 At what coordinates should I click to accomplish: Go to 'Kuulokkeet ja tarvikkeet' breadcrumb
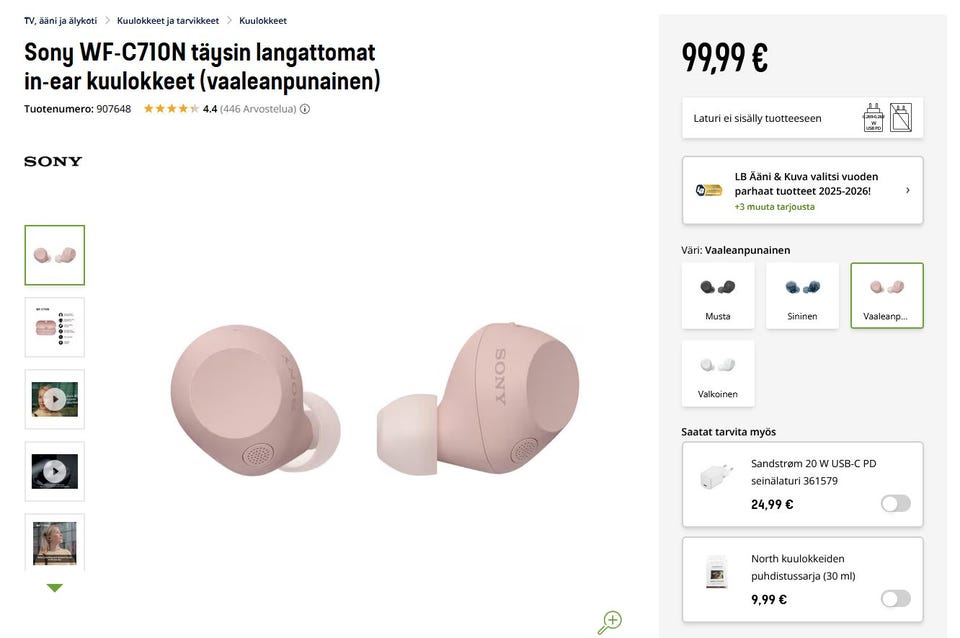(167, 20)
